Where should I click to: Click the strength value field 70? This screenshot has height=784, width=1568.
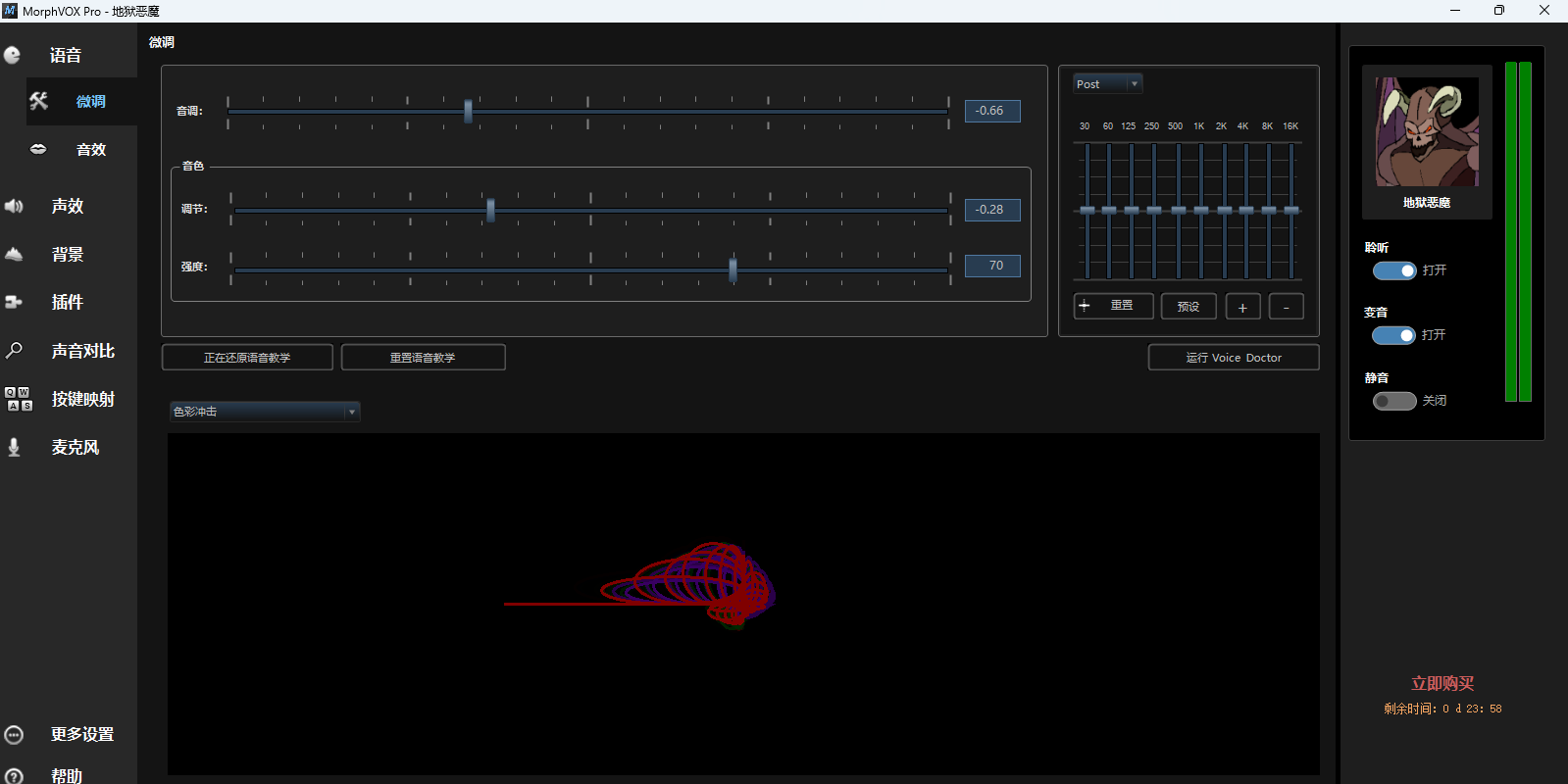point(992,266)
